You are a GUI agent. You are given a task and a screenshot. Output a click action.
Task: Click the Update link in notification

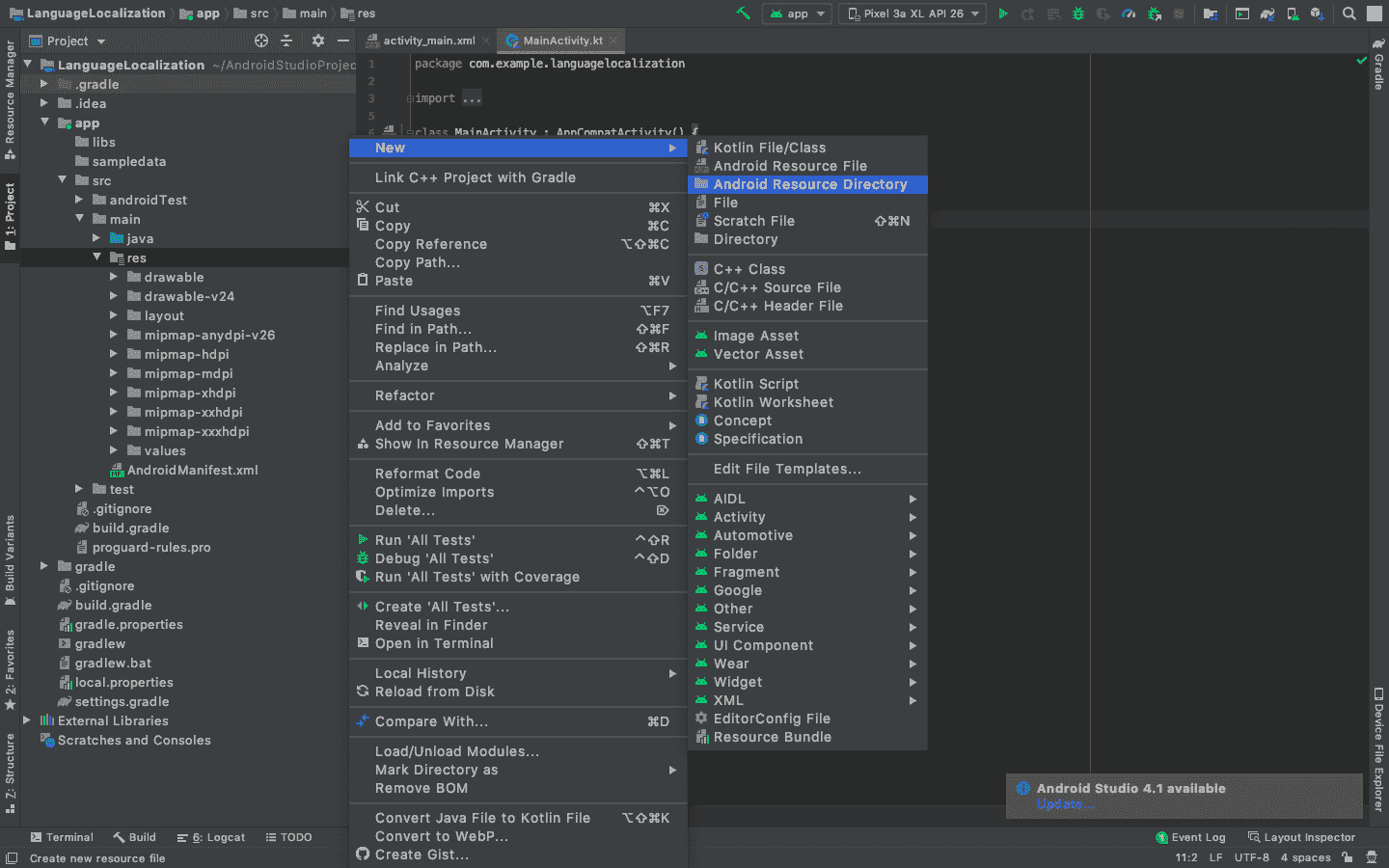1064,804
